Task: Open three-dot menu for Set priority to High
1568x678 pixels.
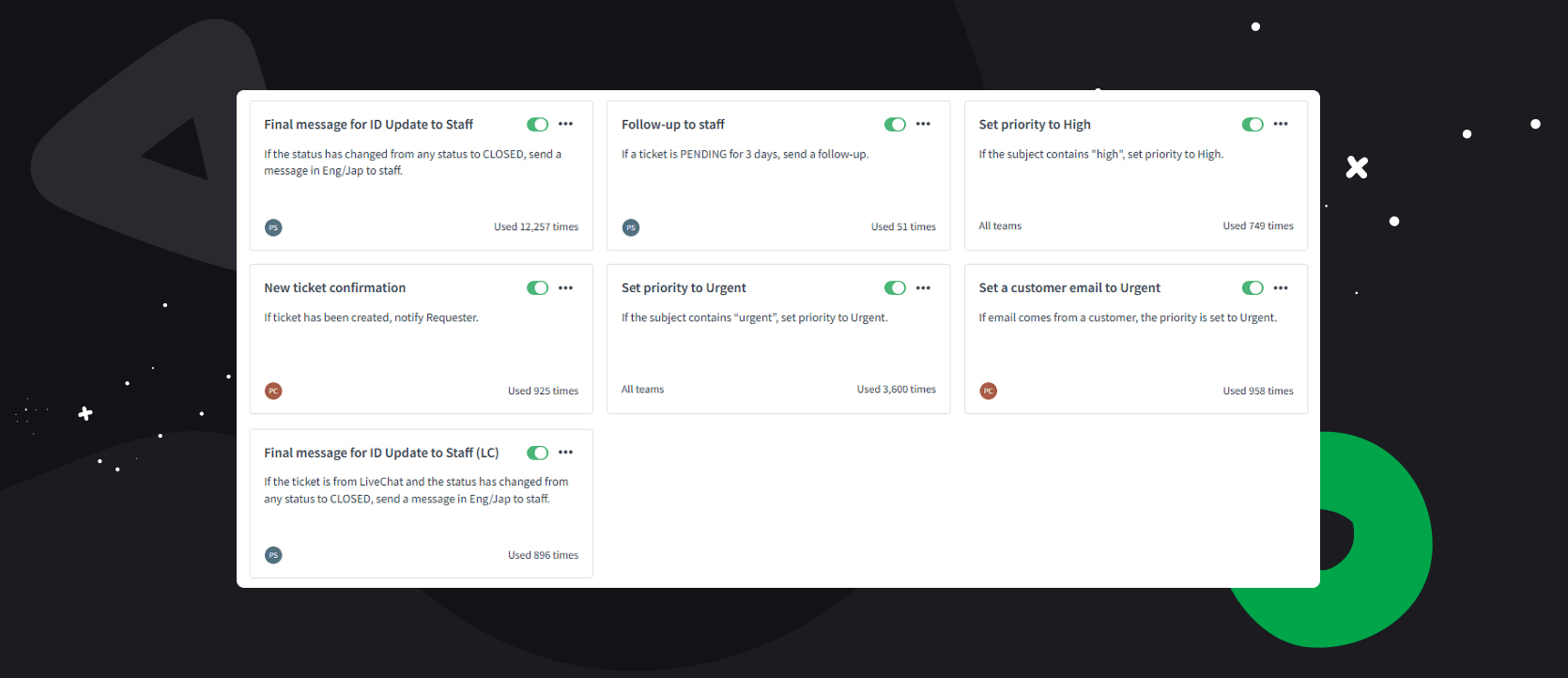Action: [x=1281, y=124]
